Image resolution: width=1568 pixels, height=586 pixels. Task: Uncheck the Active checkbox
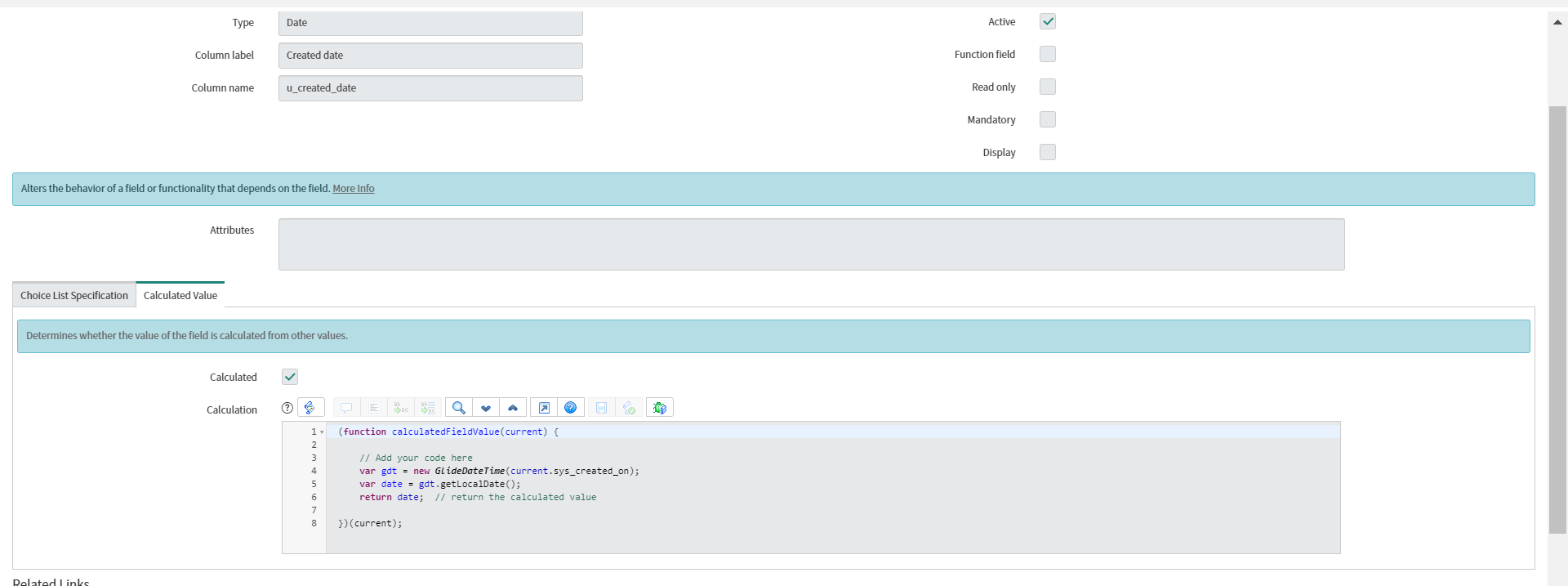(x=1048, y=22)
